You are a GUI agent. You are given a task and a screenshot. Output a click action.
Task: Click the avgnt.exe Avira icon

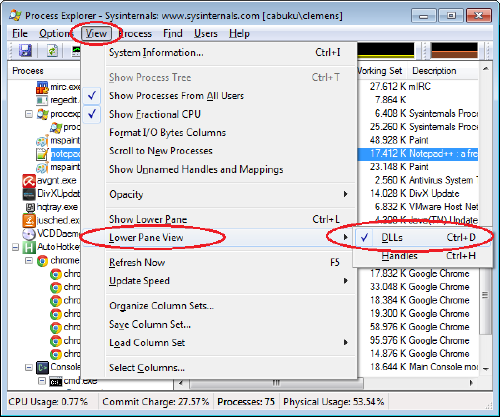29,181
